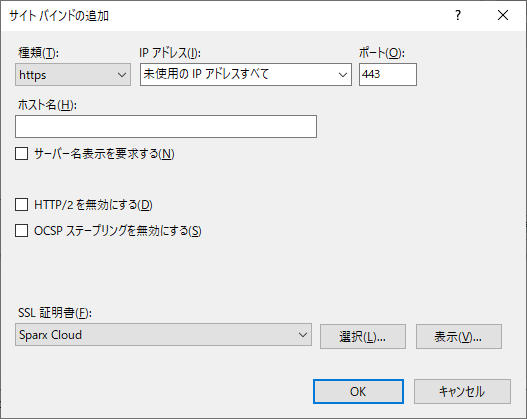Focus the ポート field showing 443
Screen dimensions: 527x419
coord(388,74)
